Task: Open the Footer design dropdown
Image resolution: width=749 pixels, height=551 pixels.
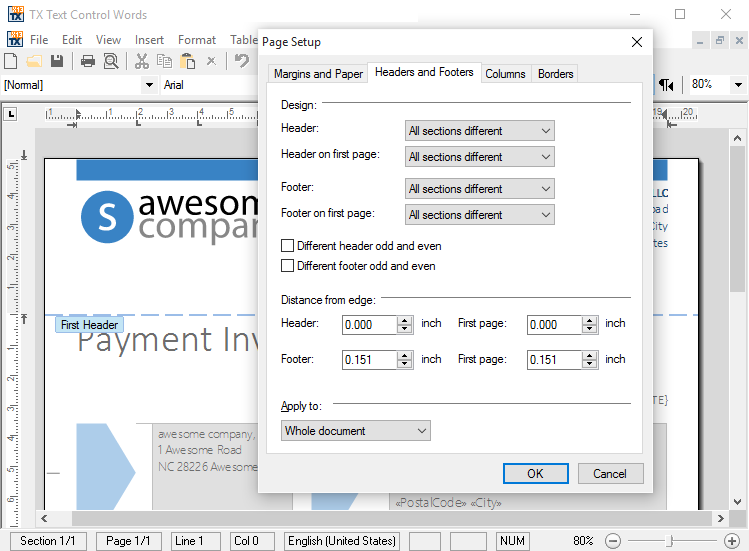Action: coord(480,189)
